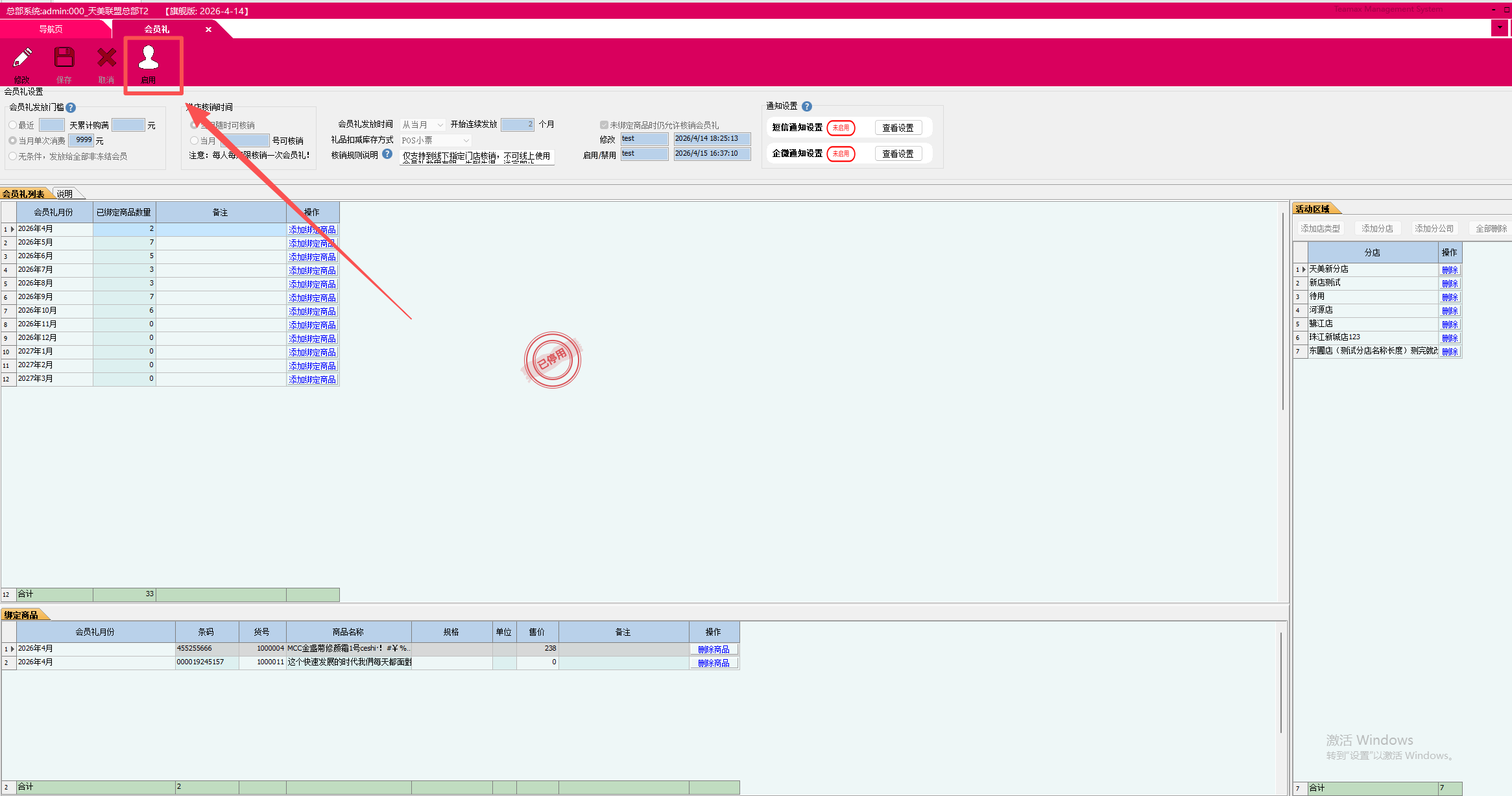
Task: Click 查看设置 for 短信通知设置
Action: (x=898, y=128)
